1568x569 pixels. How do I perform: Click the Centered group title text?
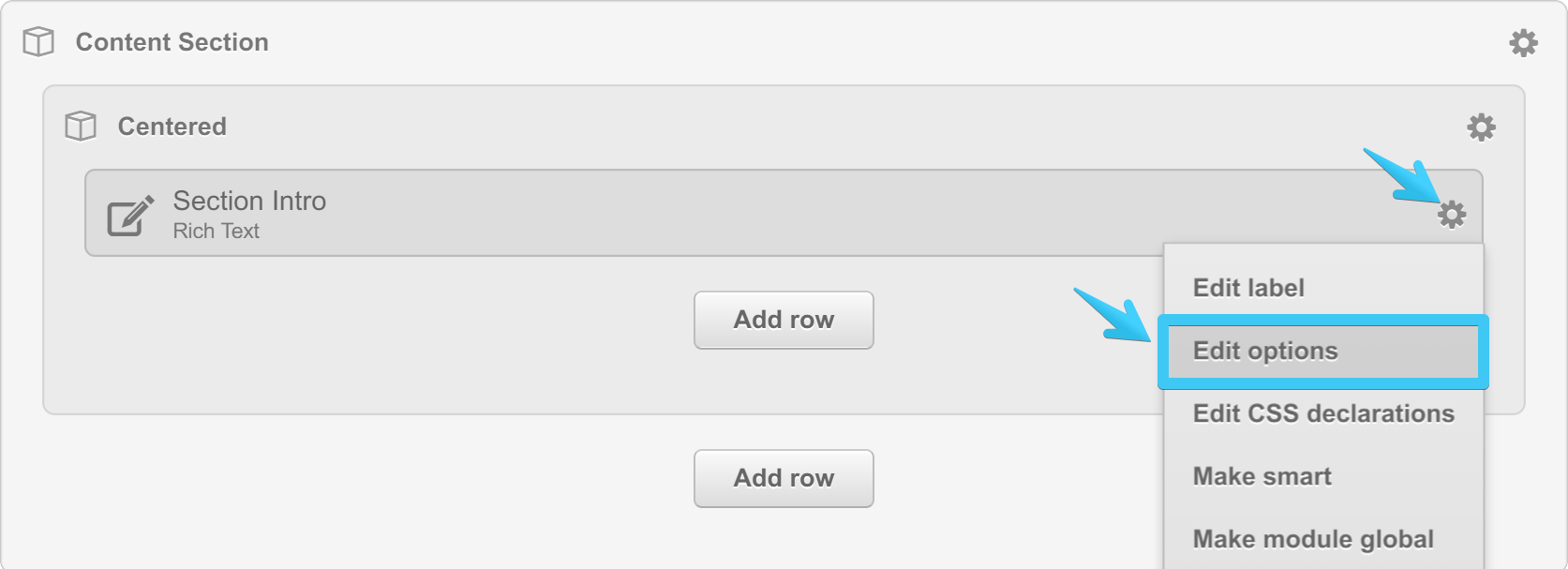pyautogui.click(x=172, y=127)
